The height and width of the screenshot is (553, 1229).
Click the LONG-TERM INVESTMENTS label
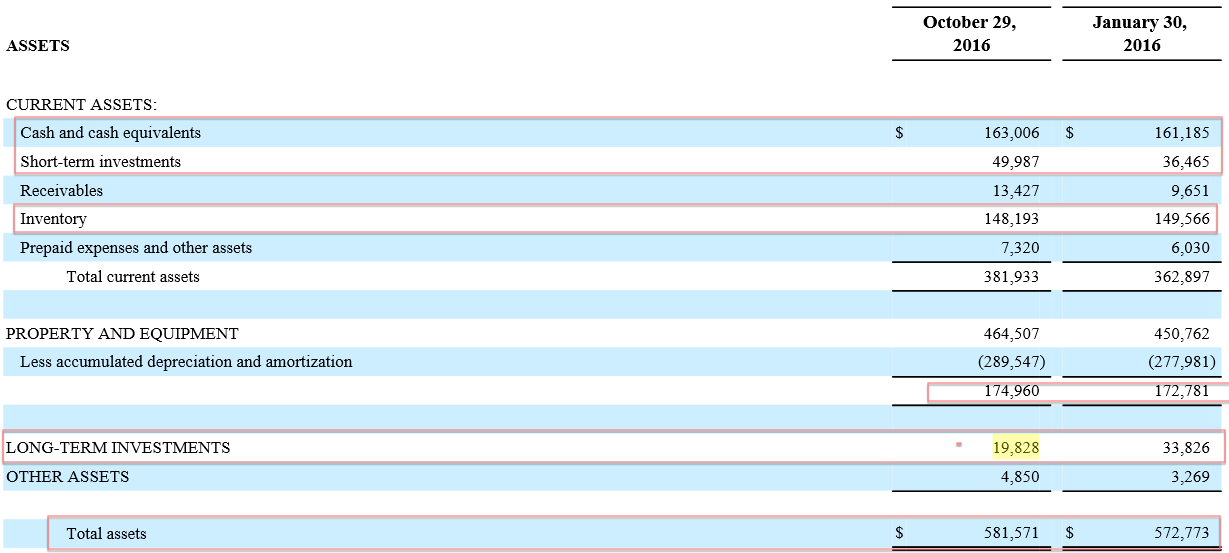click(x=118, y=448)
